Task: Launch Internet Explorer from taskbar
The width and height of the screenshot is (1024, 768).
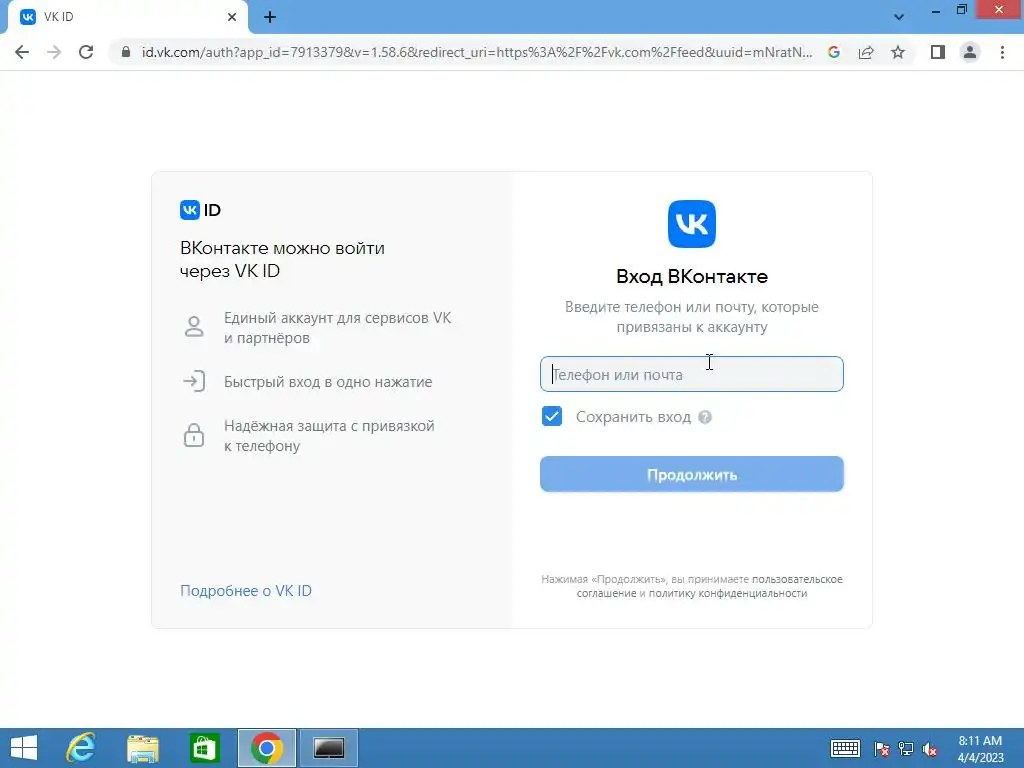Action: (x=81, y=748)
